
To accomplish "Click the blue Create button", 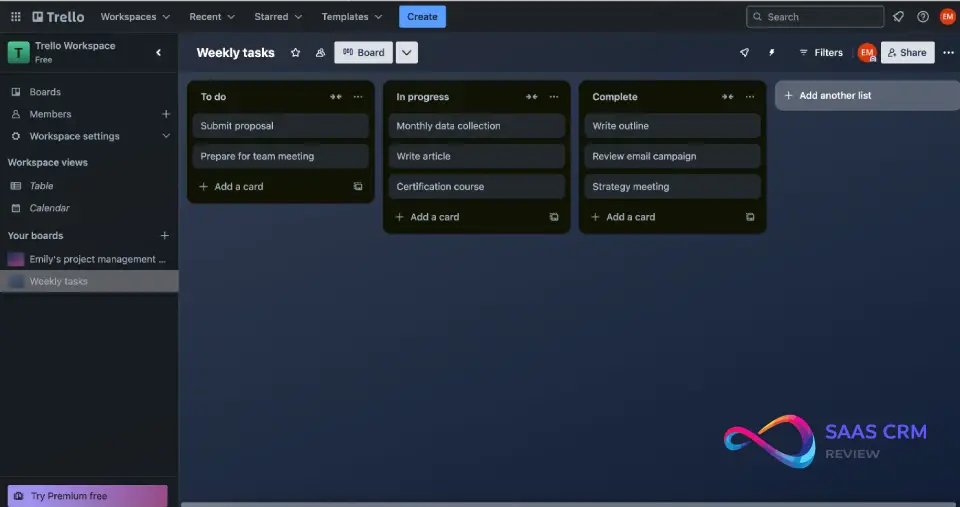I will point(422,17).
